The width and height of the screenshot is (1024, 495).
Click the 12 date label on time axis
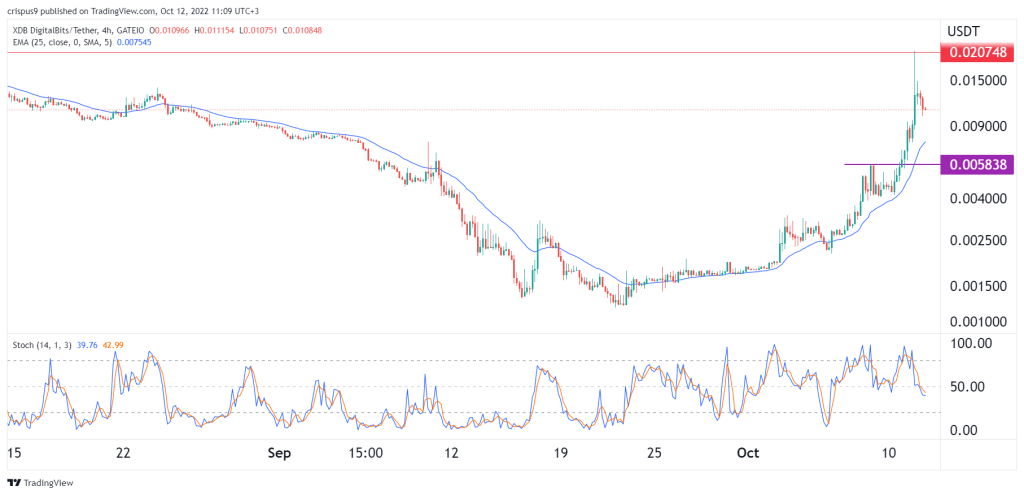[x=451, y=453]
